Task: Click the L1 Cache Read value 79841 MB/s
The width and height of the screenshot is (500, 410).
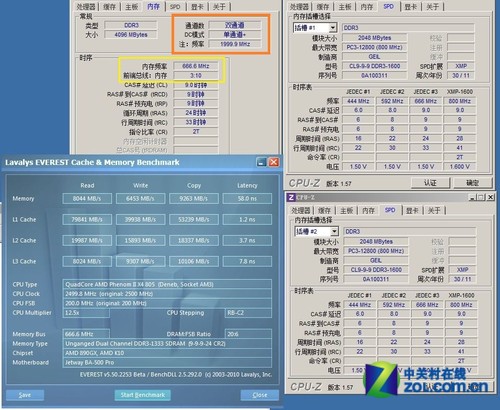Action: point(87,220)
